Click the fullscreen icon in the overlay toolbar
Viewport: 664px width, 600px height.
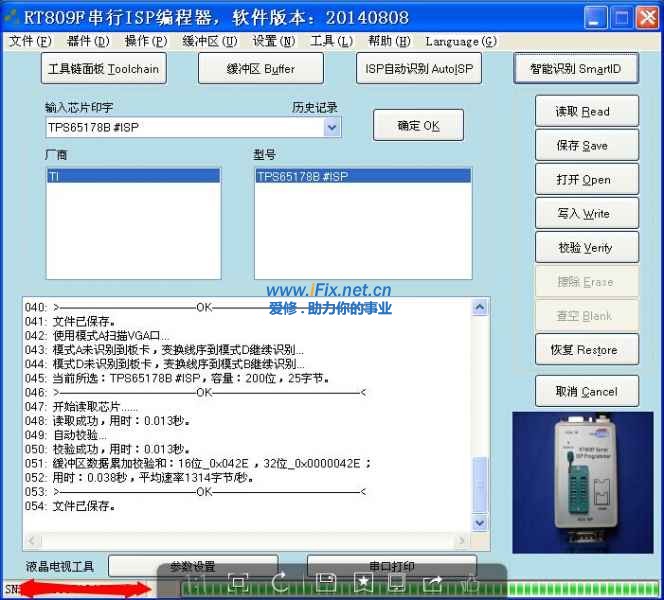[x=238, y=581]
